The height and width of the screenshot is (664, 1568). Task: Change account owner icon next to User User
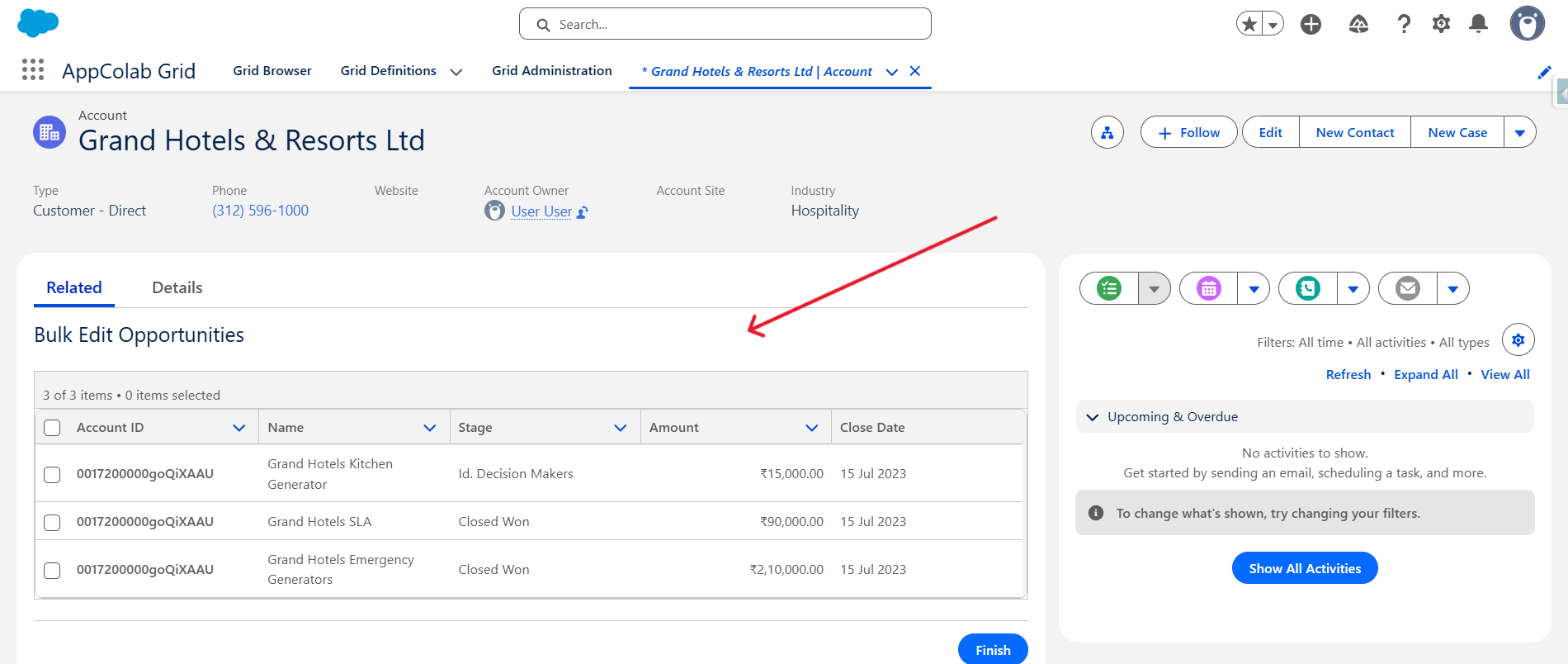coord(582,212)
